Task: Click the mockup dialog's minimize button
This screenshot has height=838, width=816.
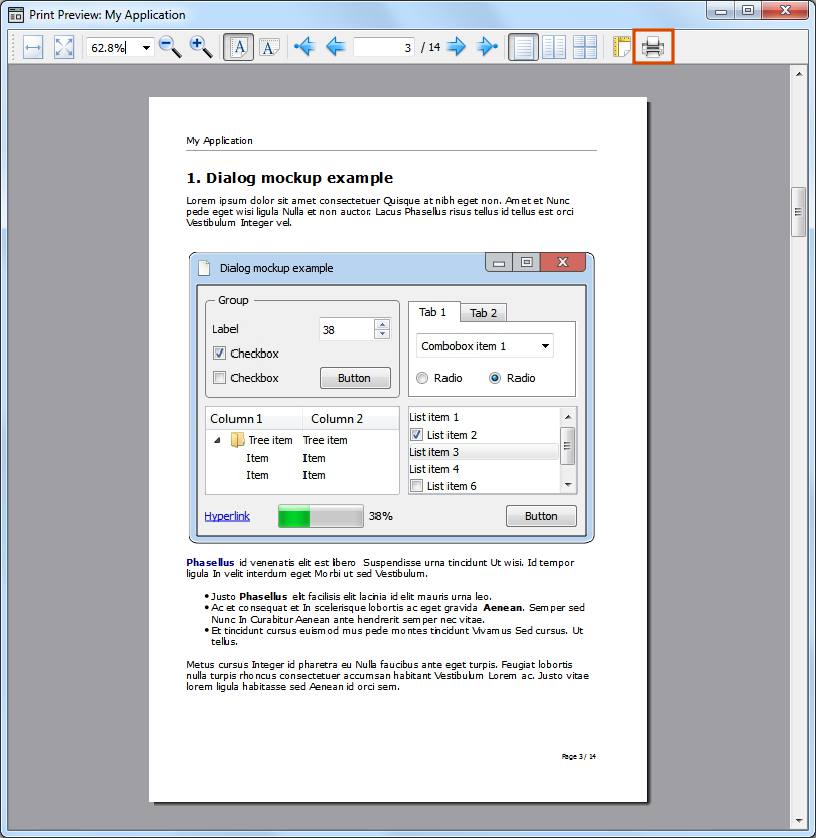Action: click(x=499, y=262)
